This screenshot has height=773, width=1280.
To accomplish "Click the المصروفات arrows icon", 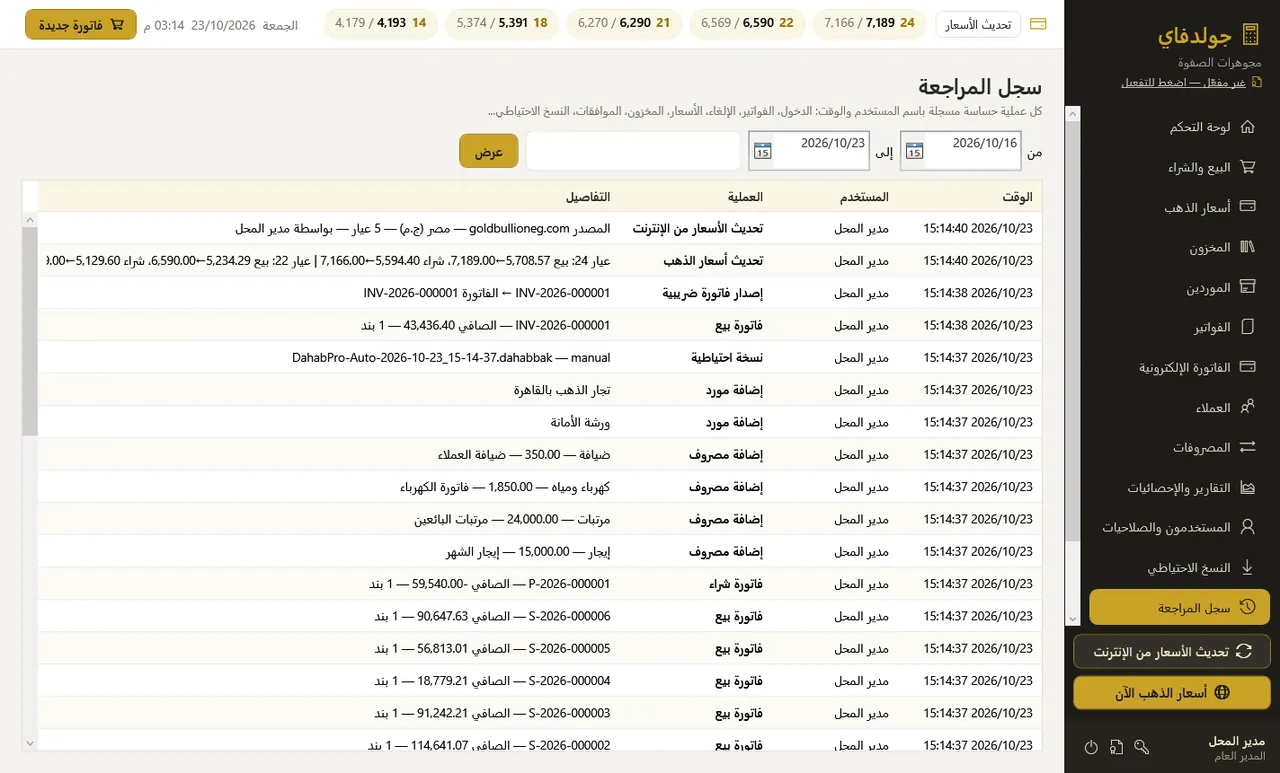I will (1247, 447).
